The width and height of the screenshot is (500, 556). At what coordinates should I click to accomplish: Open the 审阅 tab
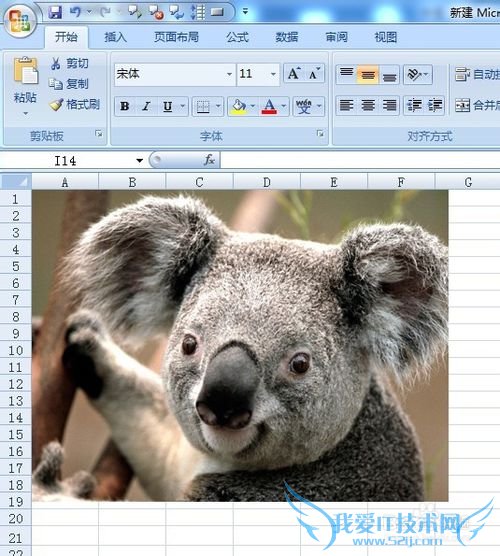(337, 37)
